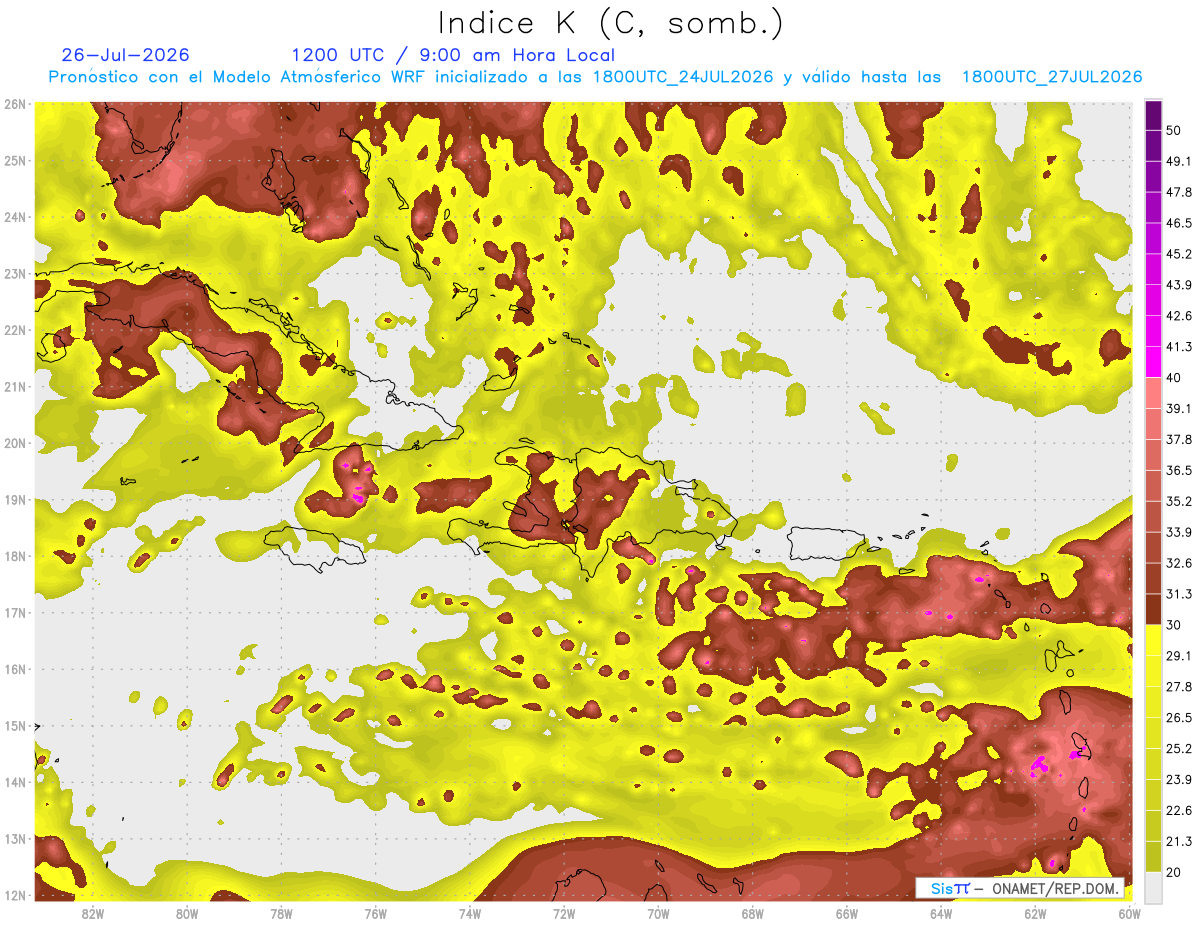
Task: Click the '74W' longitude label
Action: coord(470,914)
